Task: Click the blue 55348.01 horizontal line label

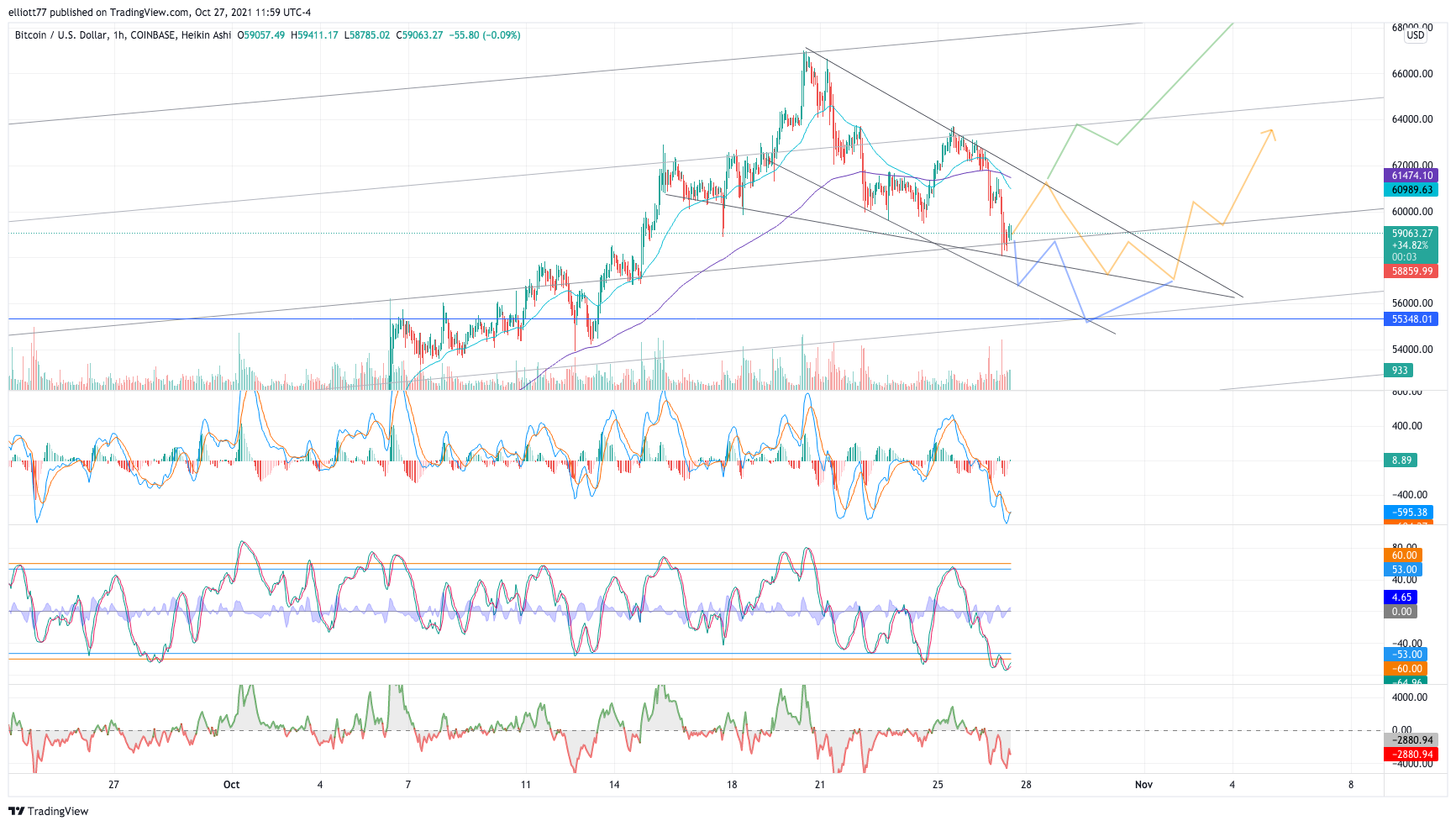Action: coord(1411,319)
